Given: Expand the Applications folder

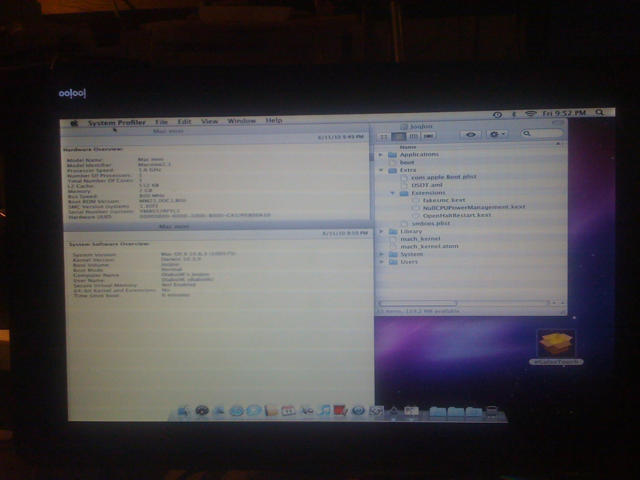Looking at the screenshot, I should [380, 155].
